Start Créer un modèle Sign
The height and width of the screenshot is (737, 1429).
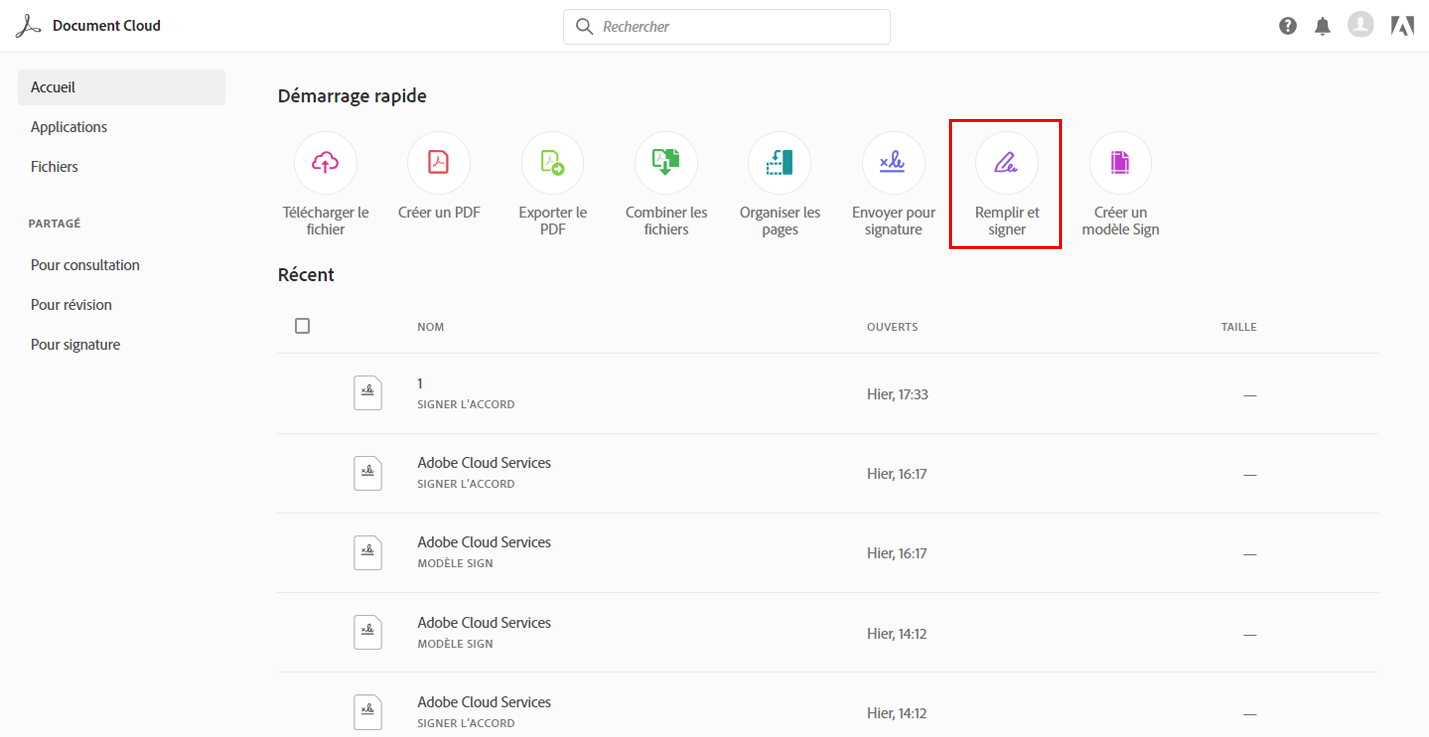click(1120, 163)
